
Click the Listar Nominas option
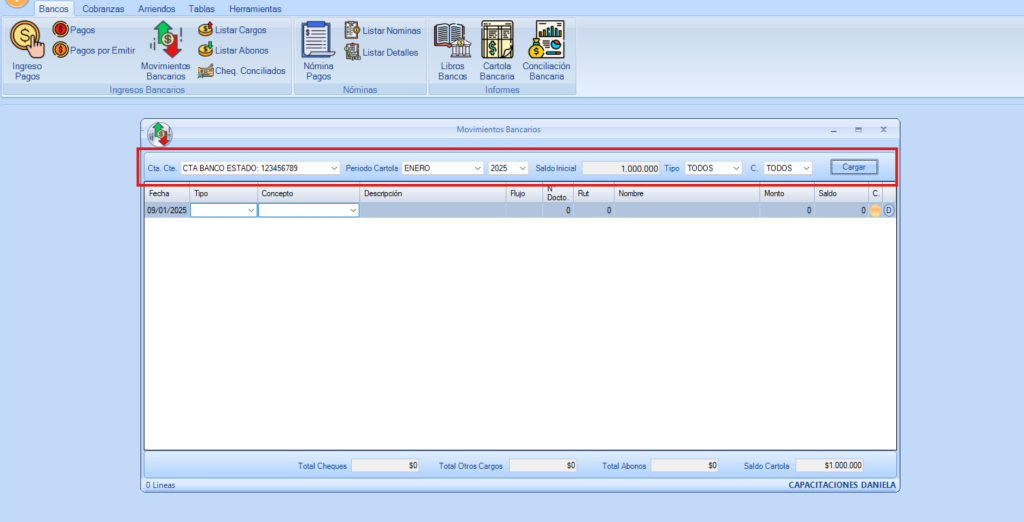tap(383, 30)
